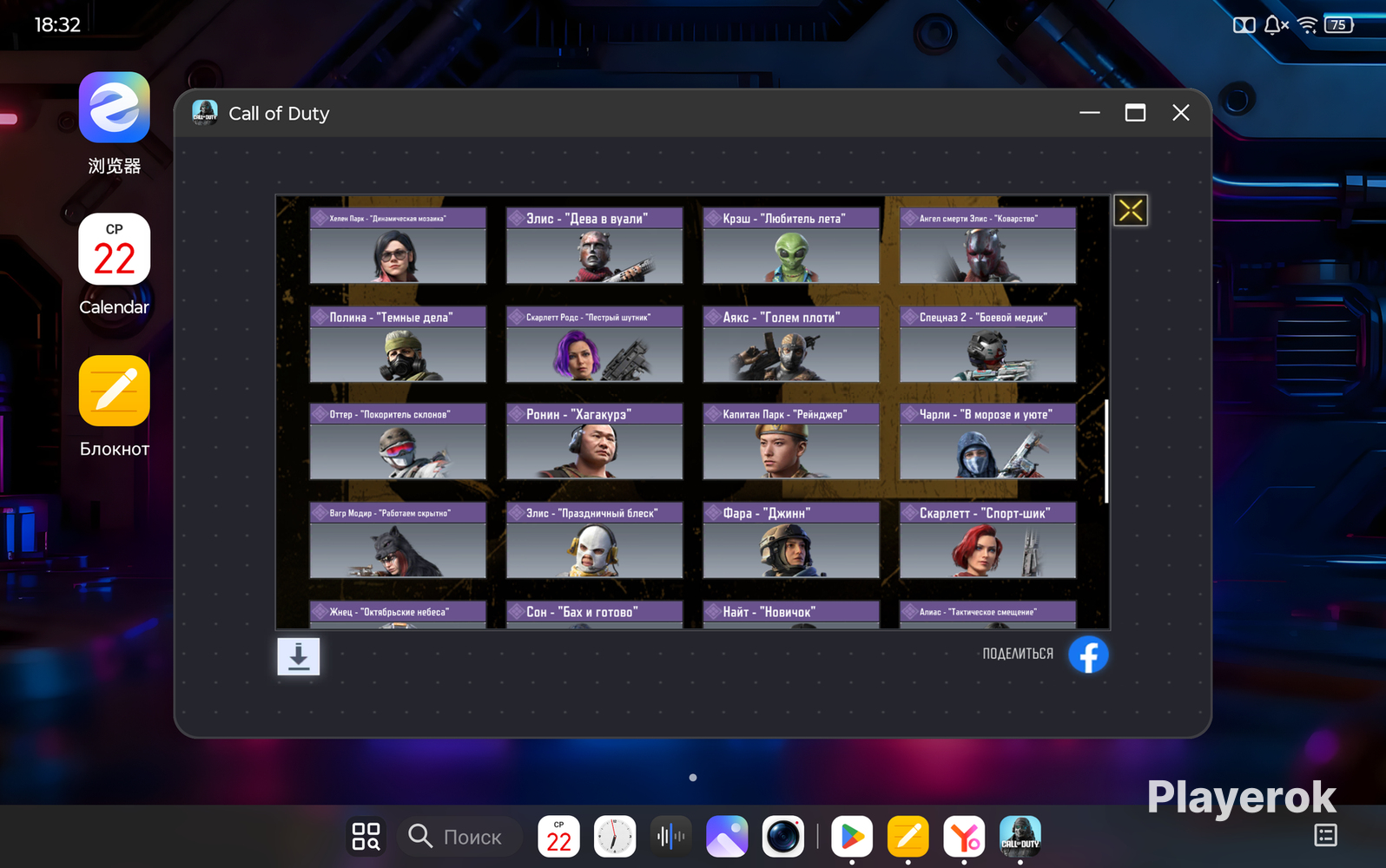Open the list icon at the dock's right end
Viewport: 1386px width, 868px height.
tap(1326, 835)
